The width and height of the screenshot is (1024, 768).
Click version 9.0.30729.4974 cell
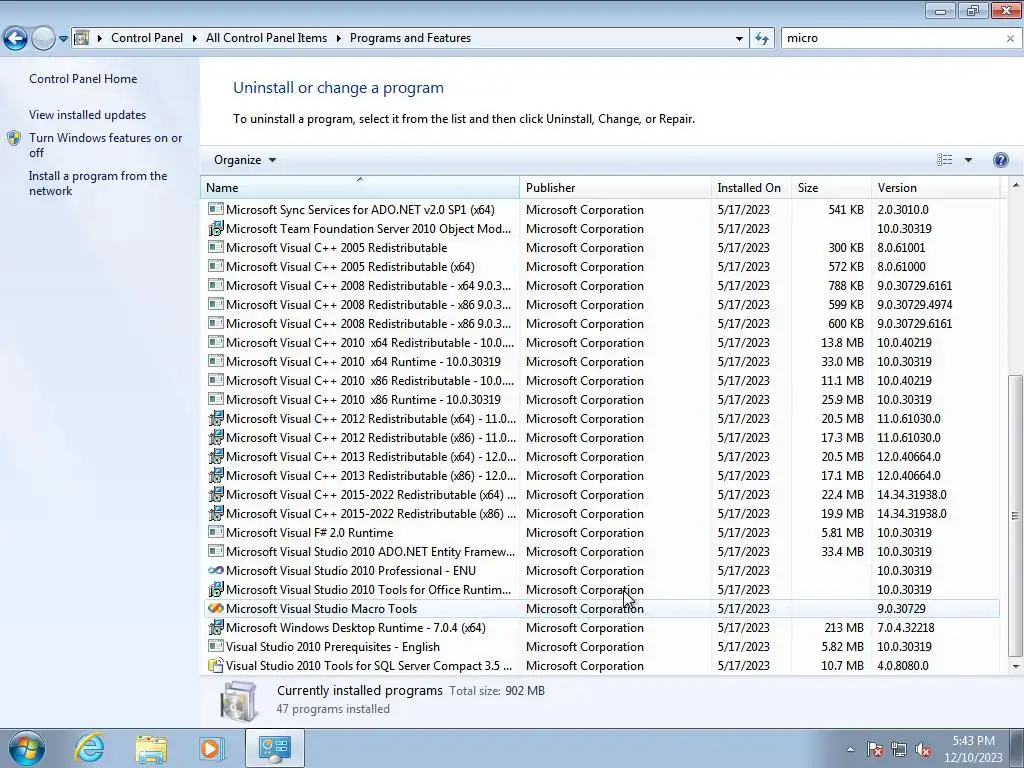(914, 305)
